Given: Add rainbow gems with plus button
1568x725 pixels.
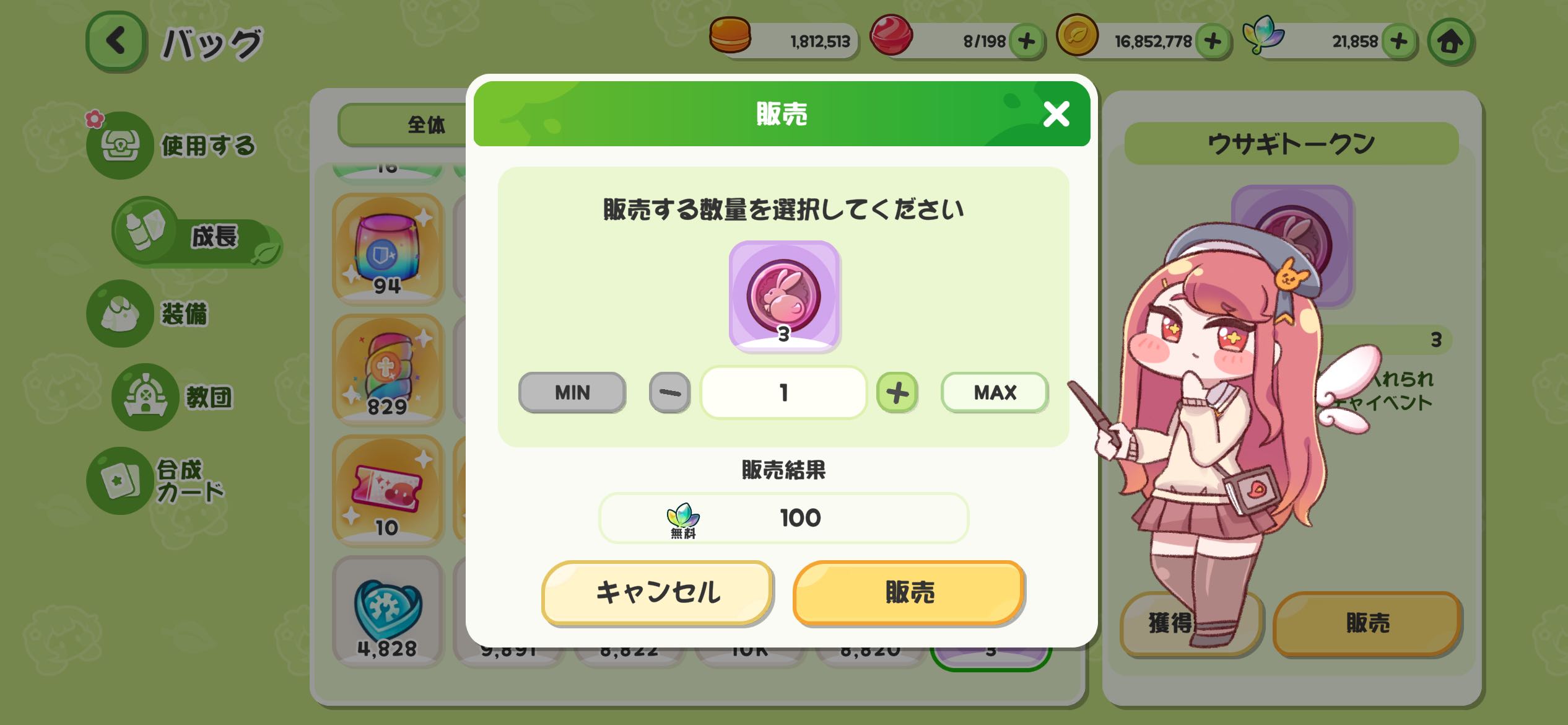Looking at the screenshot, I should (1399, 42).
